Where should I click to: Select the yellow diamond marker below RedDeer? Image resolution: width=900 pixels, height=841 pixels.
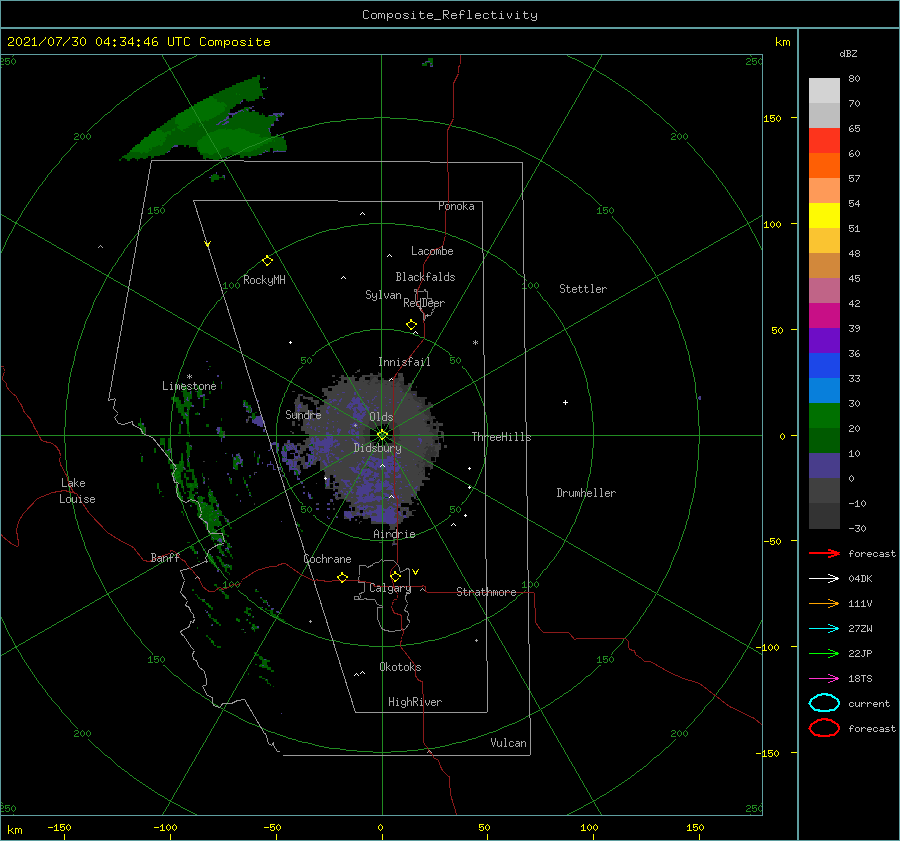(411, 324)
